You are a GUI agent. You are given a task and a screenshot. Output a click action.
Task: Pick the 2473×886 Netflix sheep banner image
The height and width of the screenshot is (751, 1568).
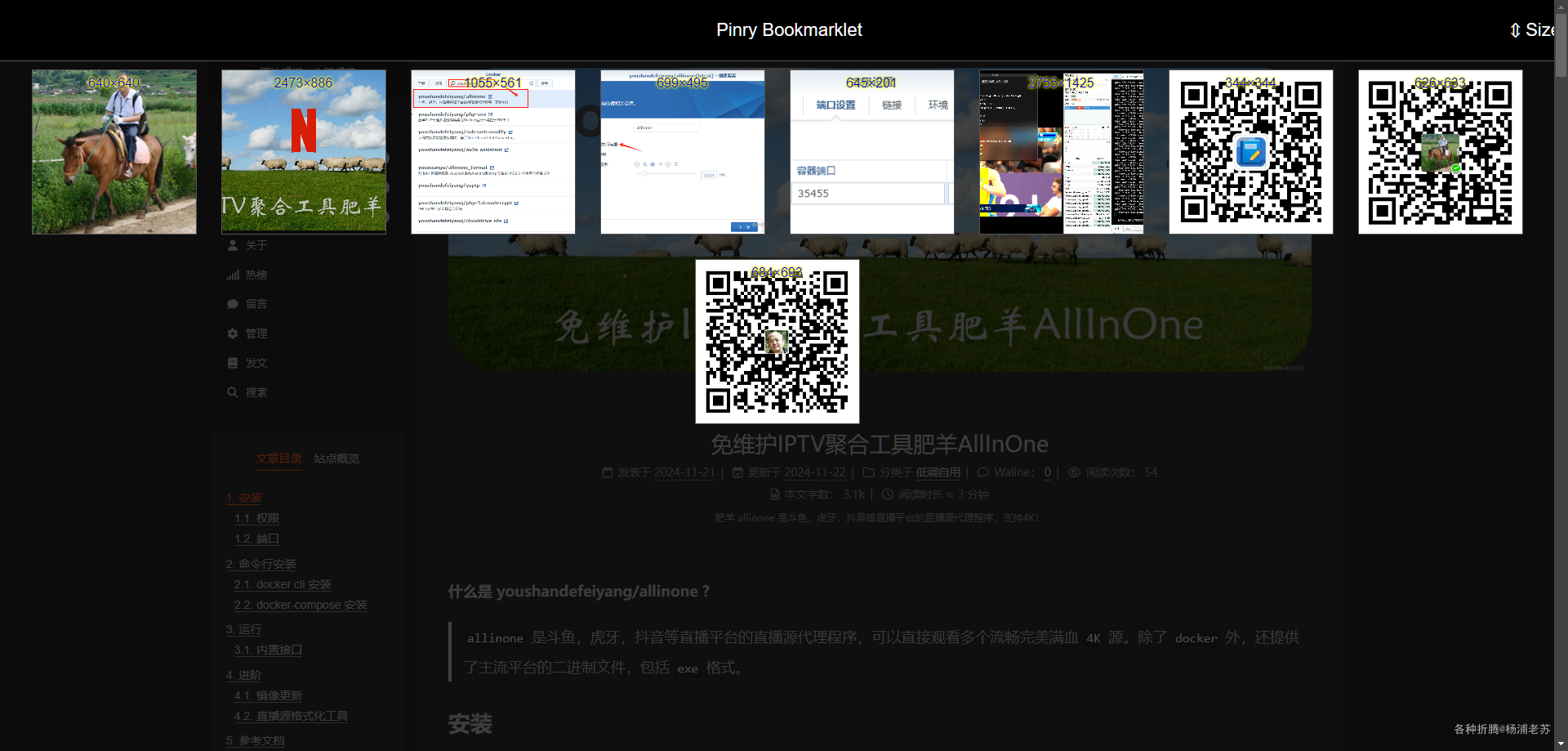click(304, 152)
